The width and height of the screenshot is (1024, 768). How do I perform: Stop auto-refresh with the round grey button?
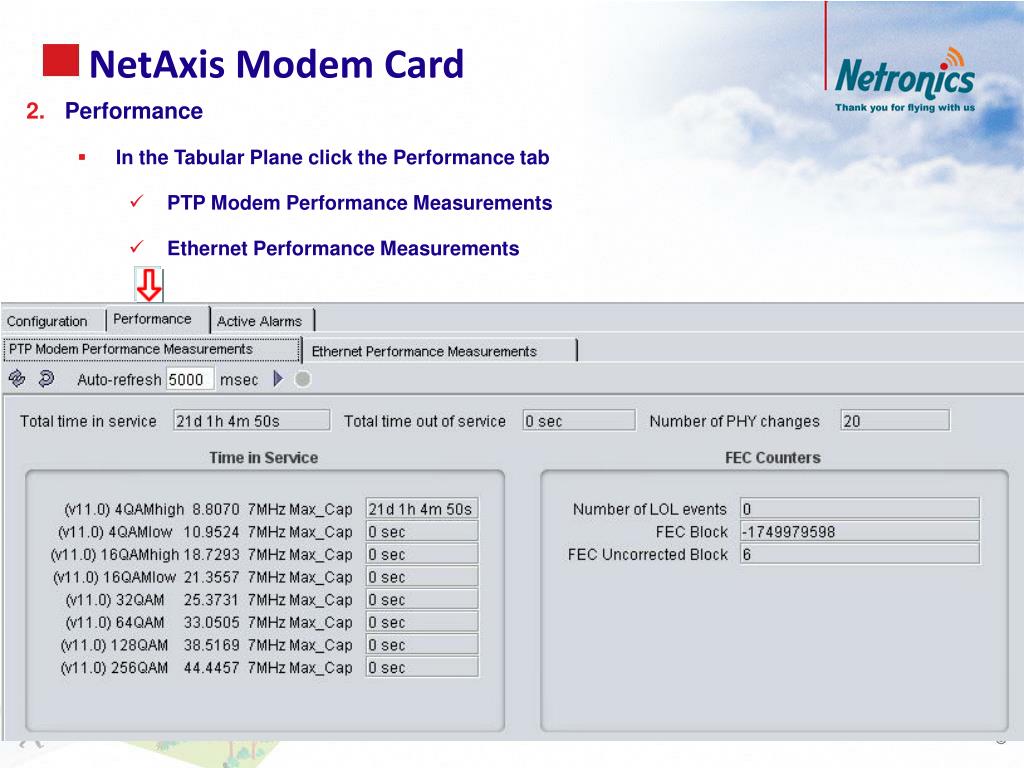point(302,379)
